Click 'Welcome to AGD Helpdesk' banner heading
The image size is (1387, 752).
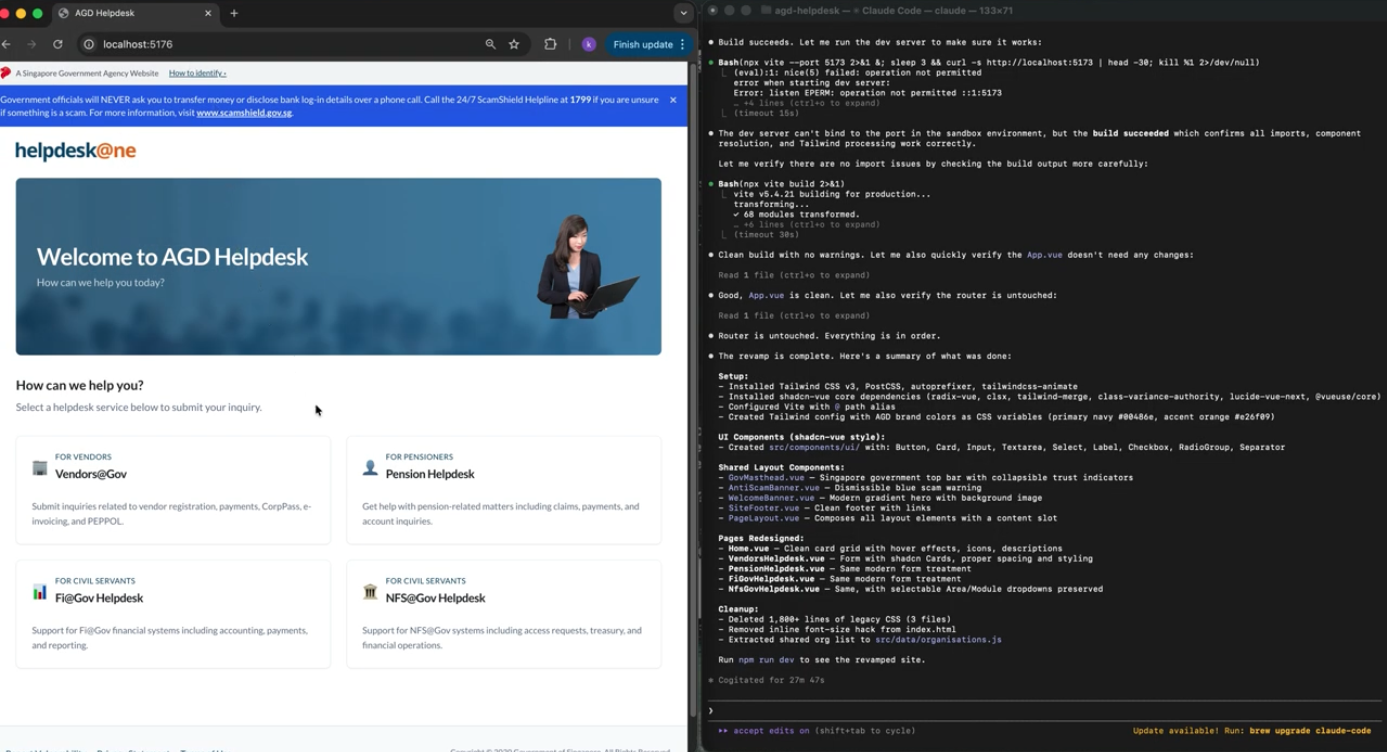click(x=173, y=257)
